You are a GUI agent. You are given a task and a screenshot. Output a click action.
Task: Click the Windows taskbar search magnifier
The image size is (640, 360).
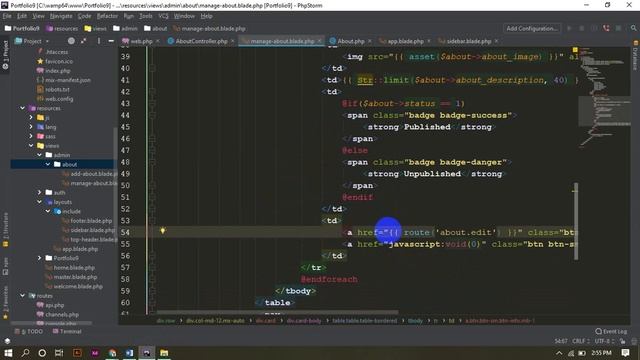point(25,353)
